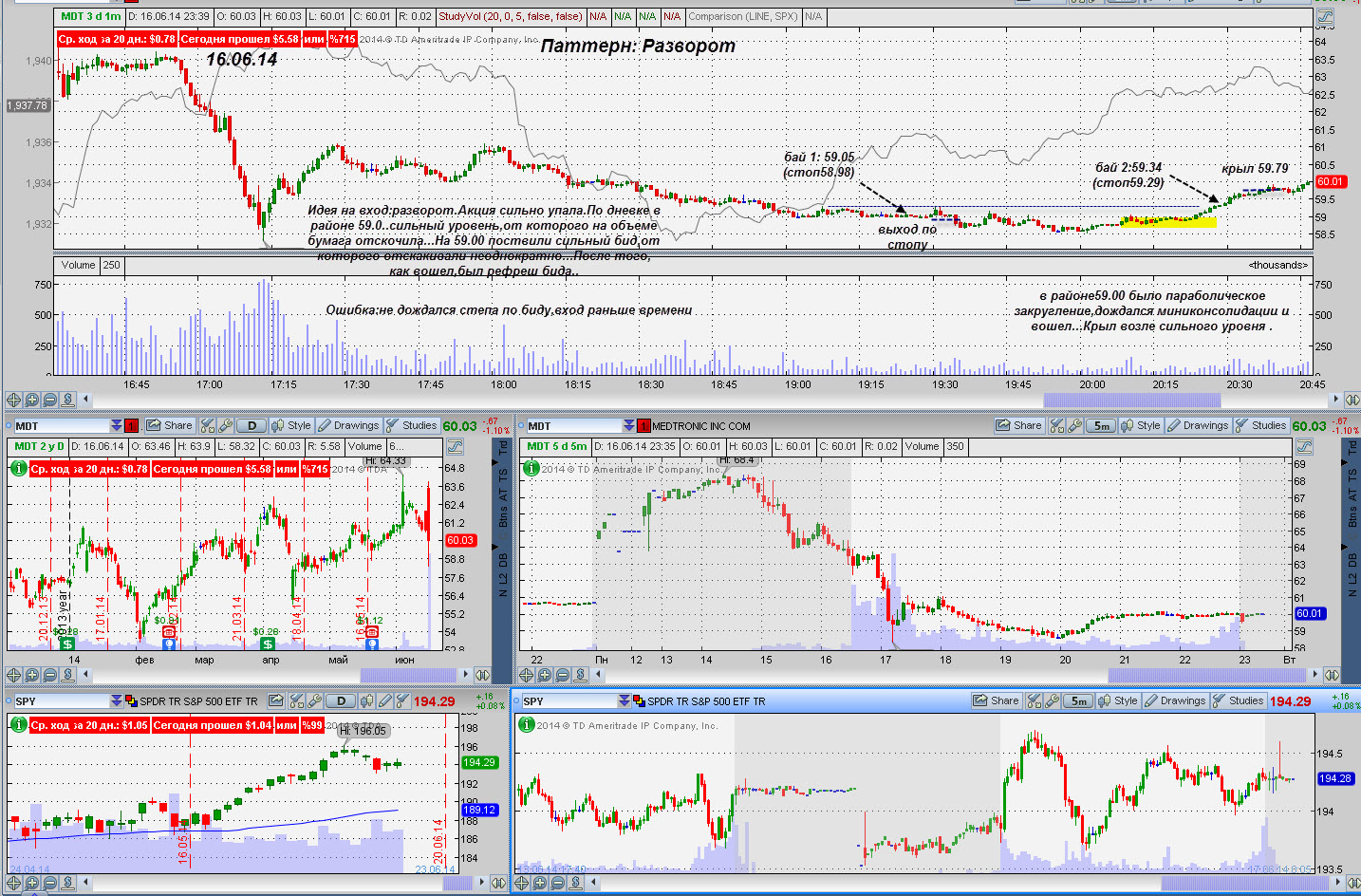1361x896 pixels.
Task: Open candlestick Style icon in SPY daily toolbar
Action: [x=367, y=700]
